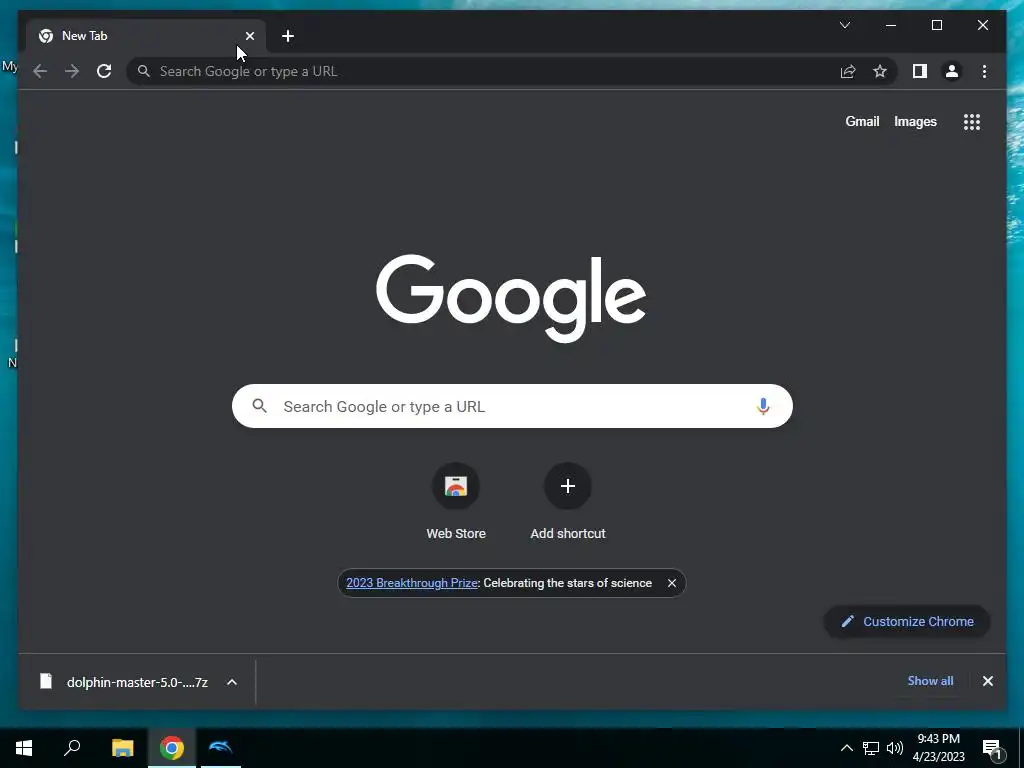
Task: Open notification center icon
Action: (x=991, y=749)
